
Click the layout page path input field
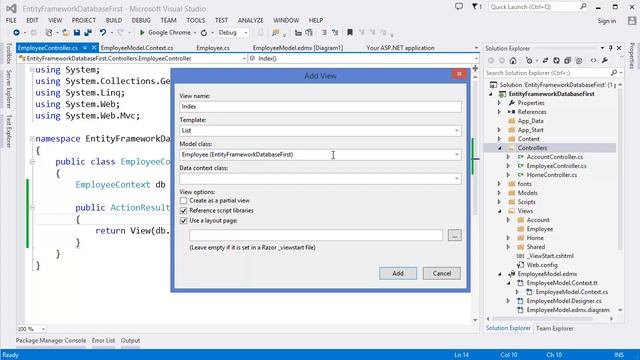click(316, 235)
